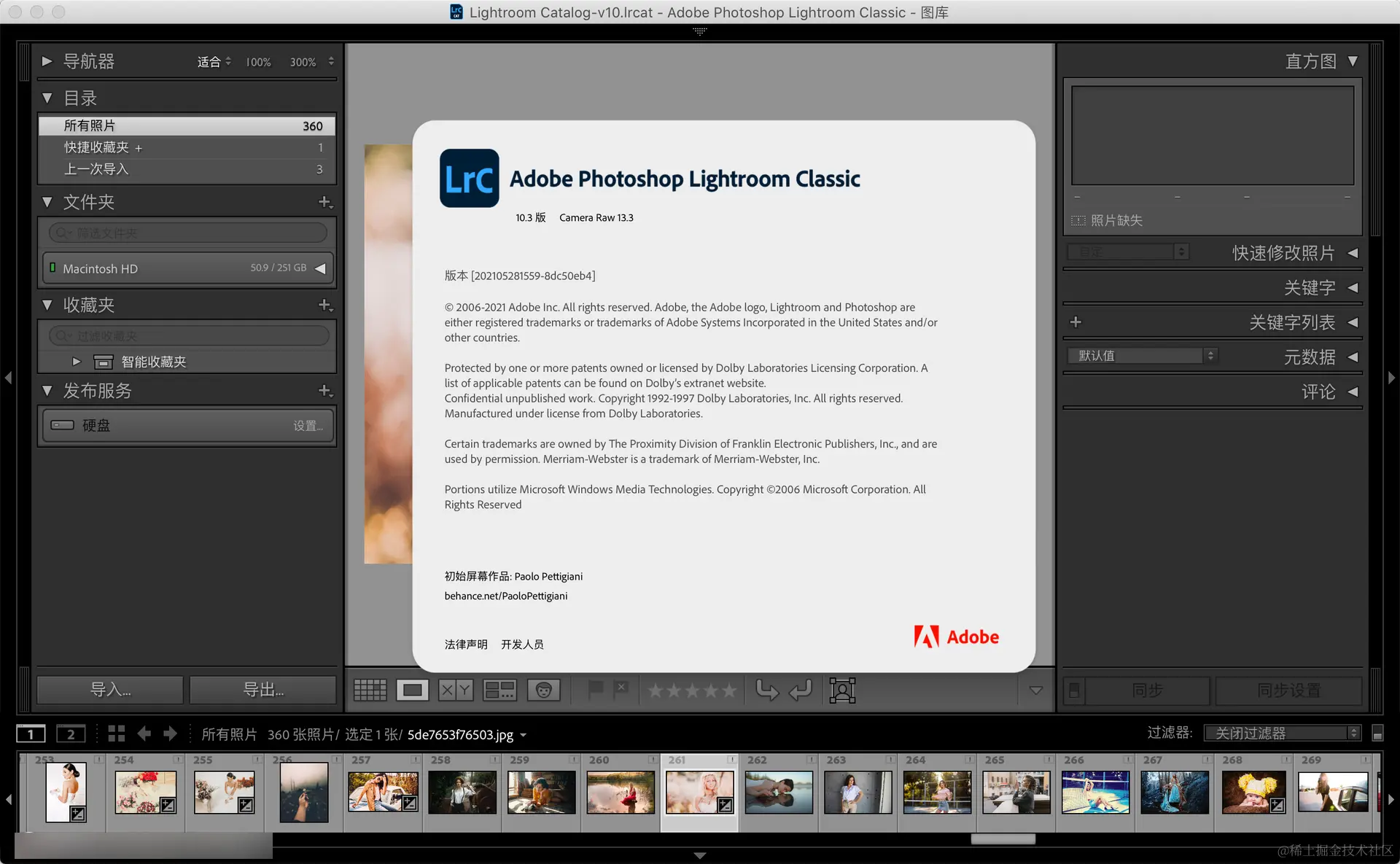Open 法律声明 link in About dialog

466,645
